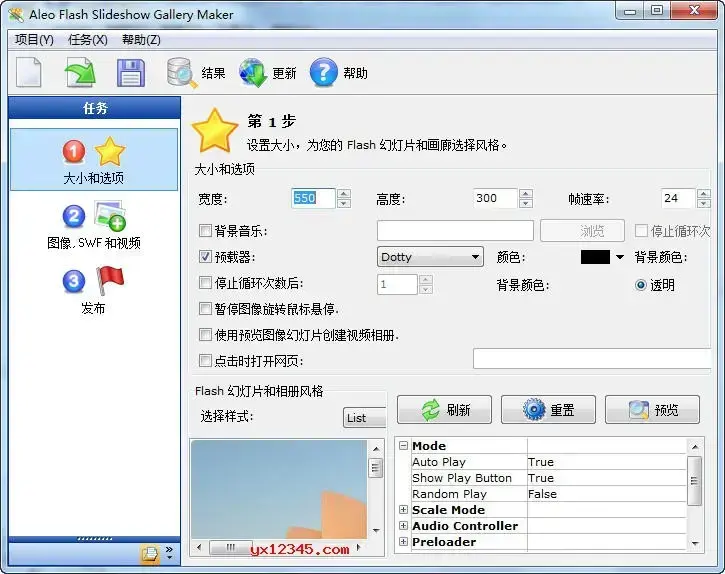Image resolution: width=725 pixels, height=574 pixels.
Task: Enable the 背景音乐 checkbox
Action: [x=205, y=230]
